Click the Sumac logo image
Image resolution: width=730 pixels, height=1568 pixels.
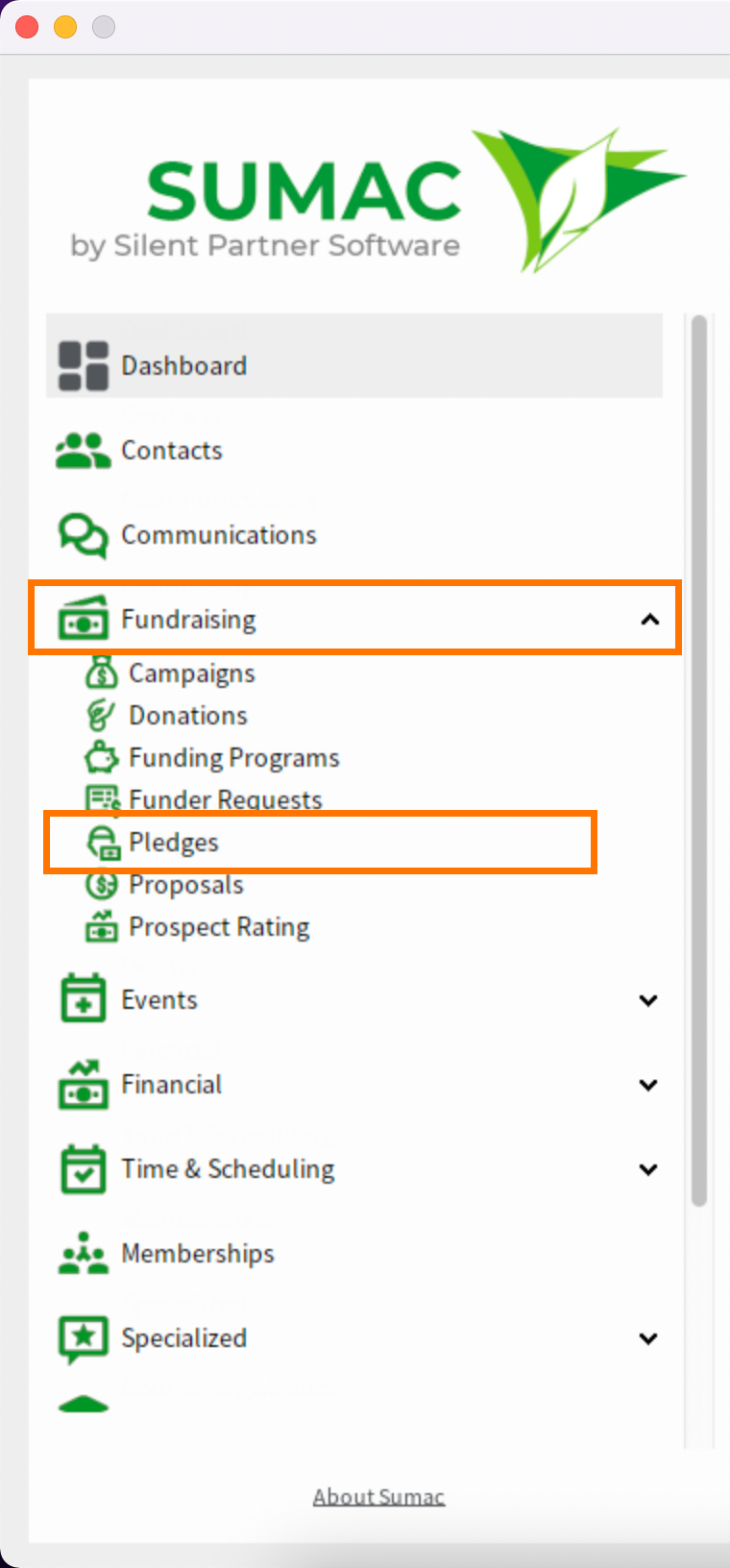tap(378, 199)
